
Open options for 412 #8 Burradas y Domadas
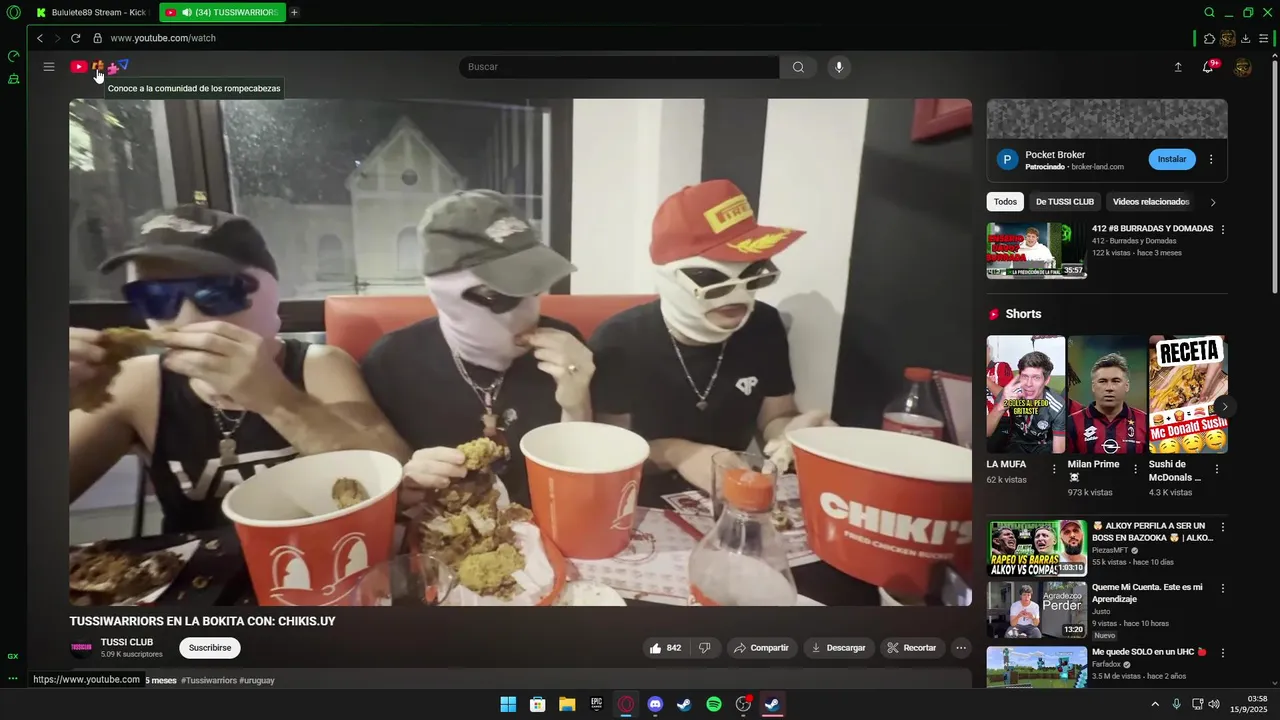[x=1222, y=230]
